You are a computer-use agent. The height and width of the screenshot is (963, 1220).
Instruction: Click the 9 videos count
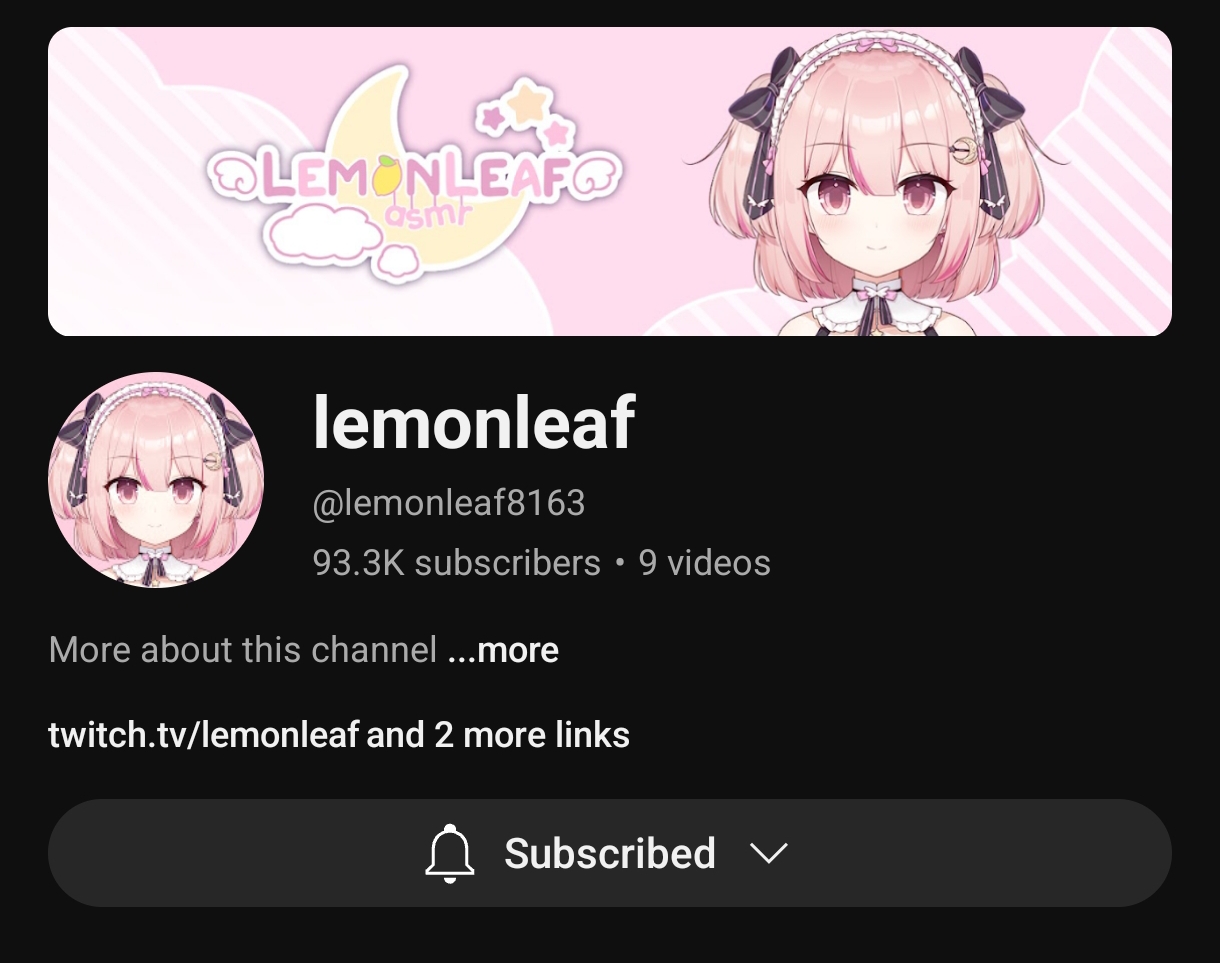click(705, 562)
